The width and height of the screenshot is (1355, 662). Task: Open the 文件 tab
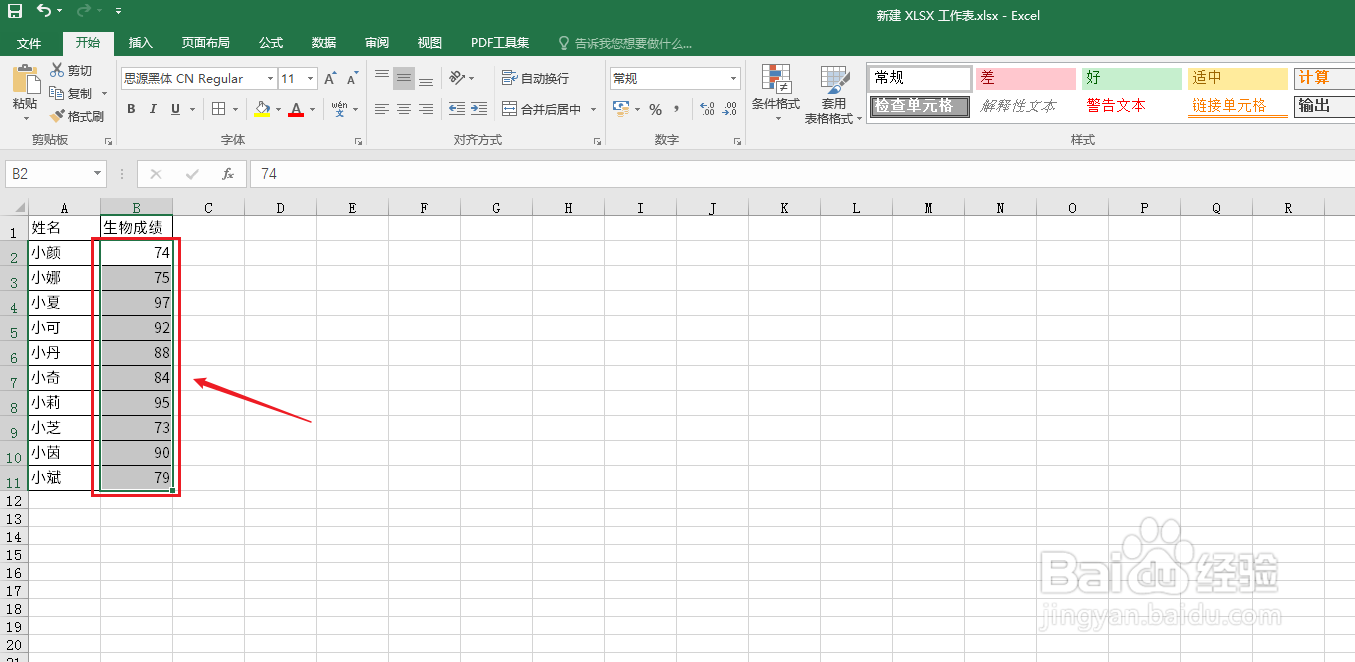tap(29, 43)
